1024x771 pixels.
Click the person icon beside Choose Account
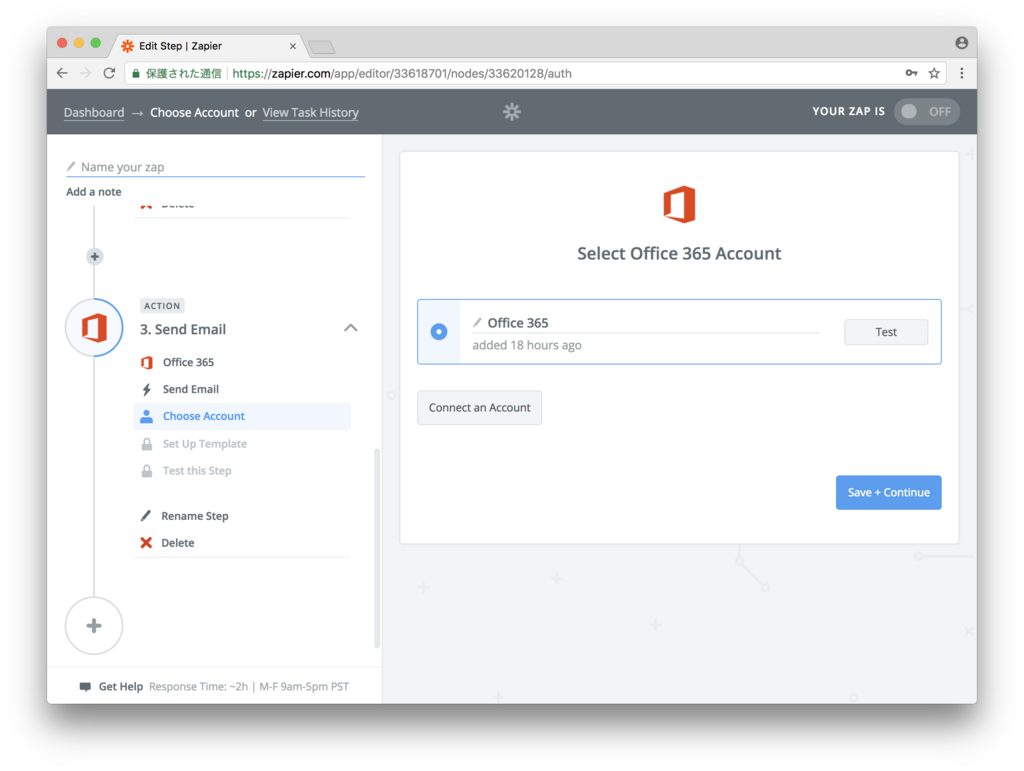[x=146, y=417]
